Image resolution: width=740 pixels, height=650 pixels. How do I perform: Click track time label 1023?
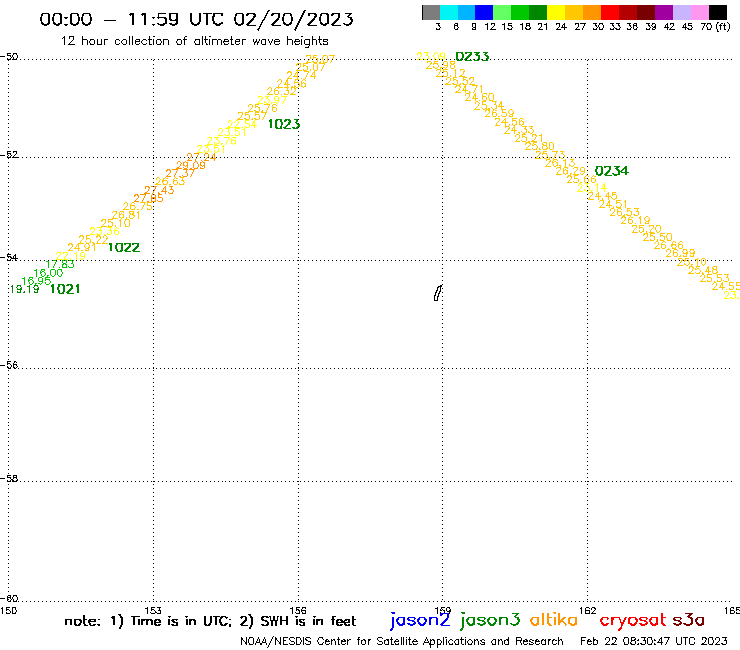click(x=284, y=124)
